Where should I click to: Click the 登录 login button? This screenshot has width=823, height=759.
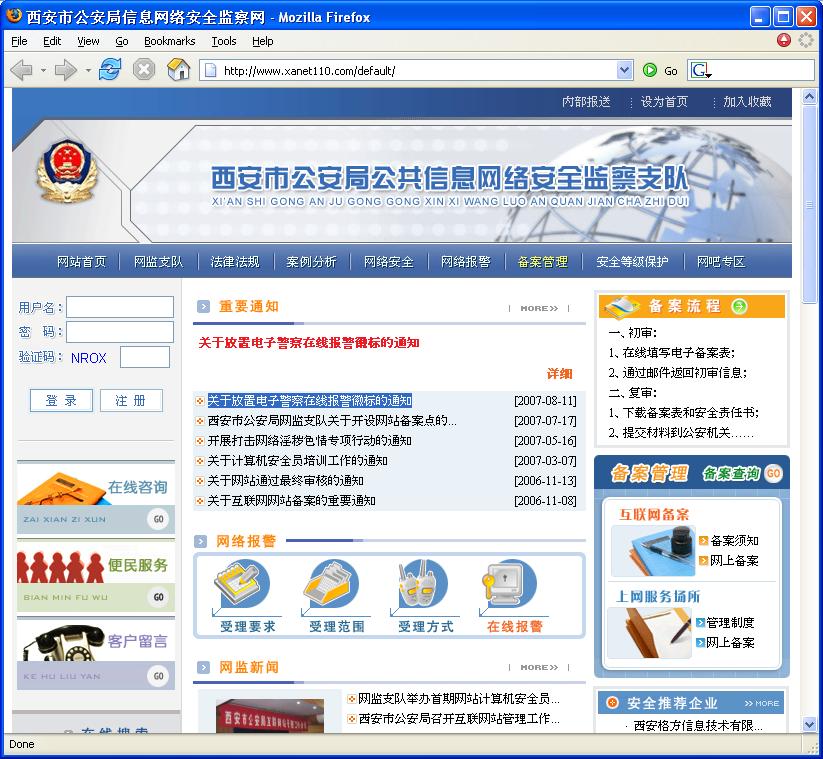[61, 401]
